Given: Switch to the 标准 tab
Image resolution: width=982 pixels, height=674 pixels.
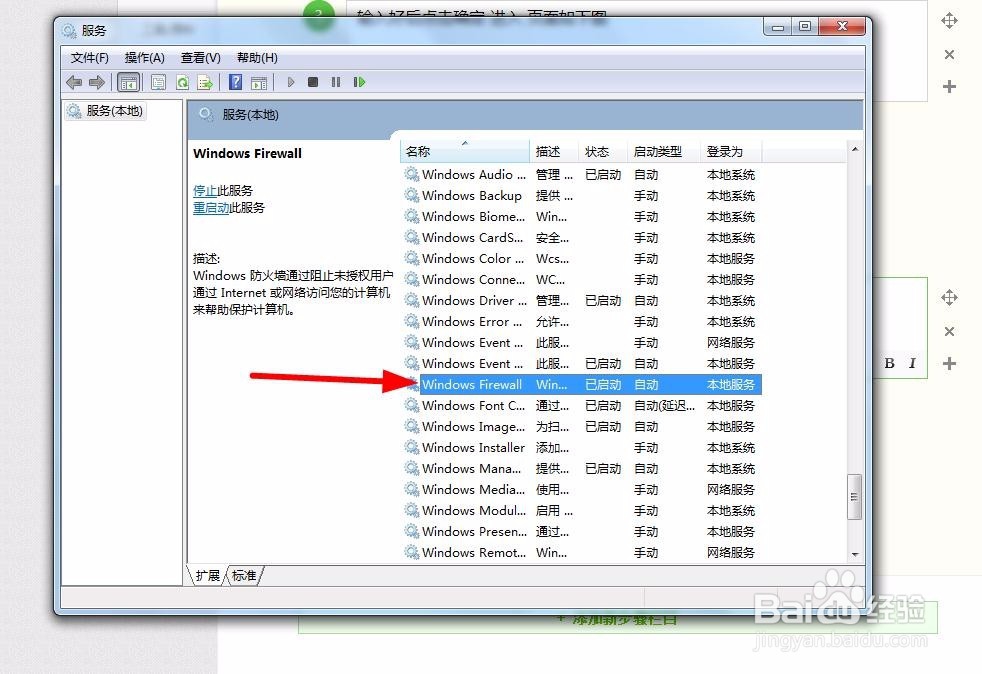Looking at the screenshot, I should click(x=244, y=575).
